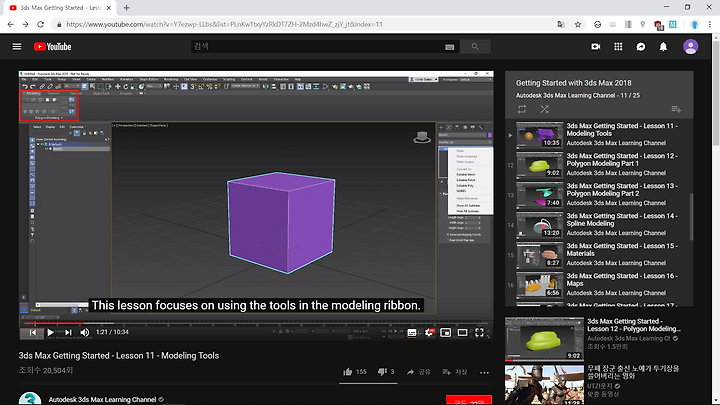Go to the YouTube home logo
The height and width of the screenshot is (405, 720).
click(52, 47)
